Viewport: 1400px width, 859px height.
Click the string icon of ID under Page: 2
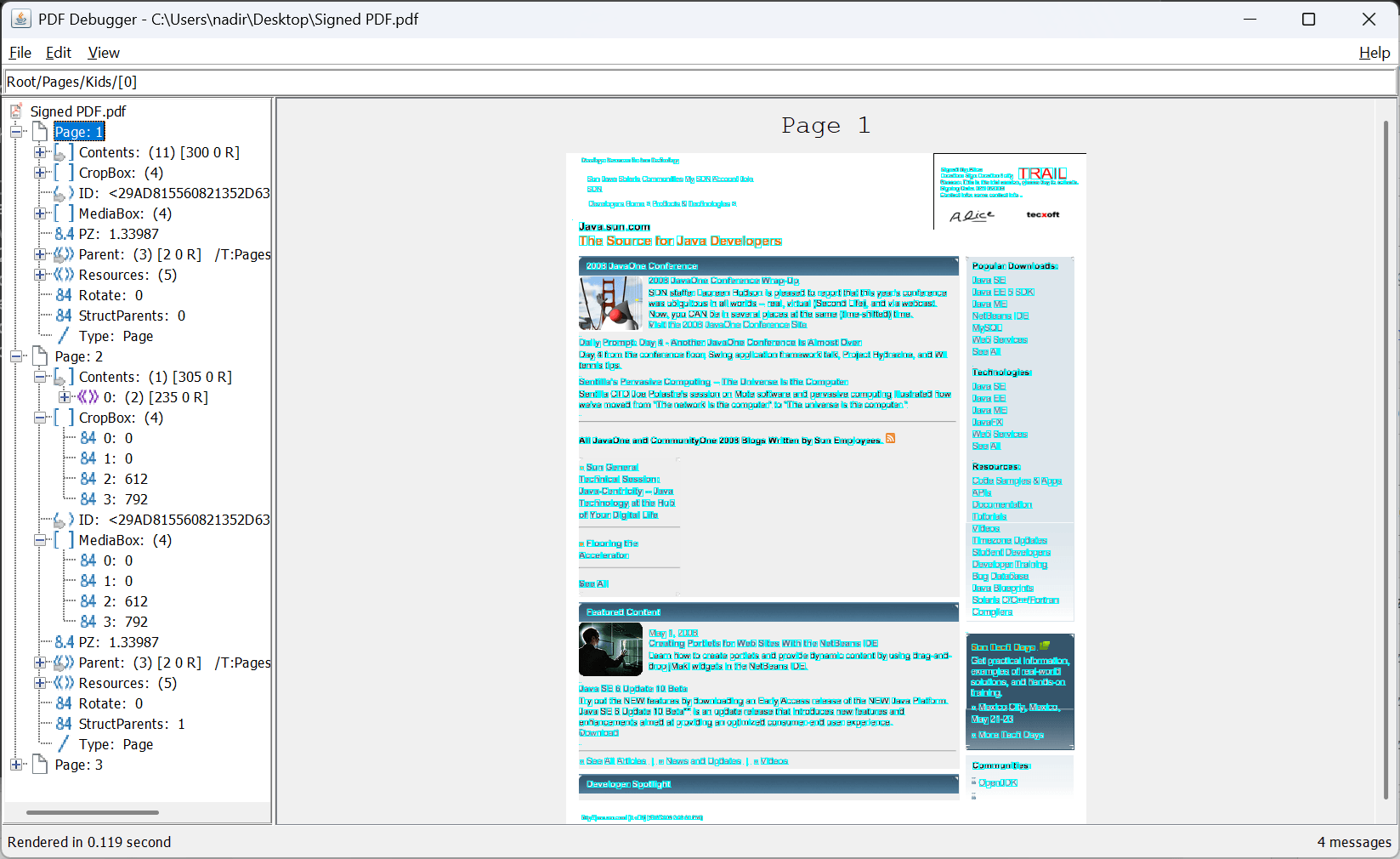coord(64,520)
